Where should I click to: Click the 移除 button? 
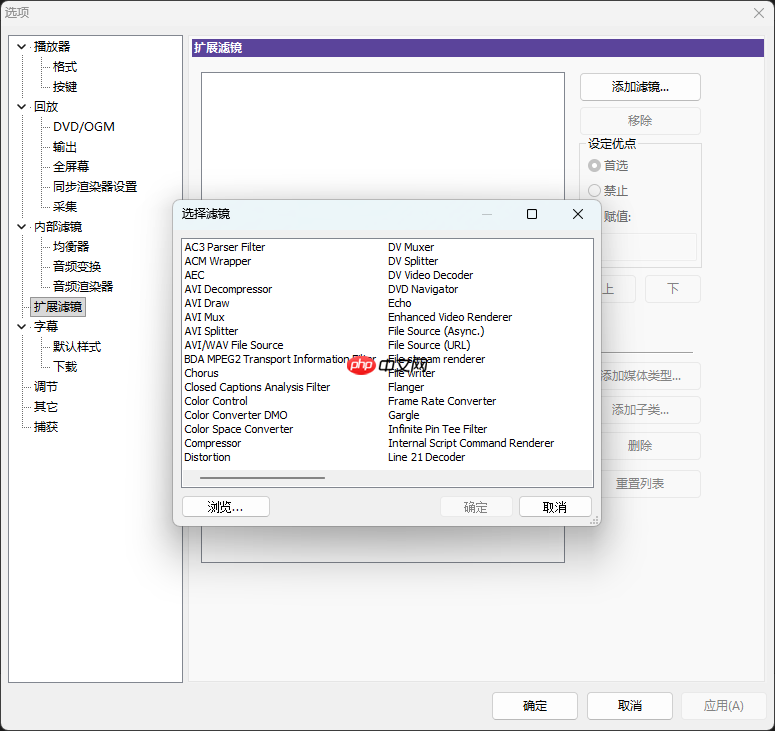[640, 121]
